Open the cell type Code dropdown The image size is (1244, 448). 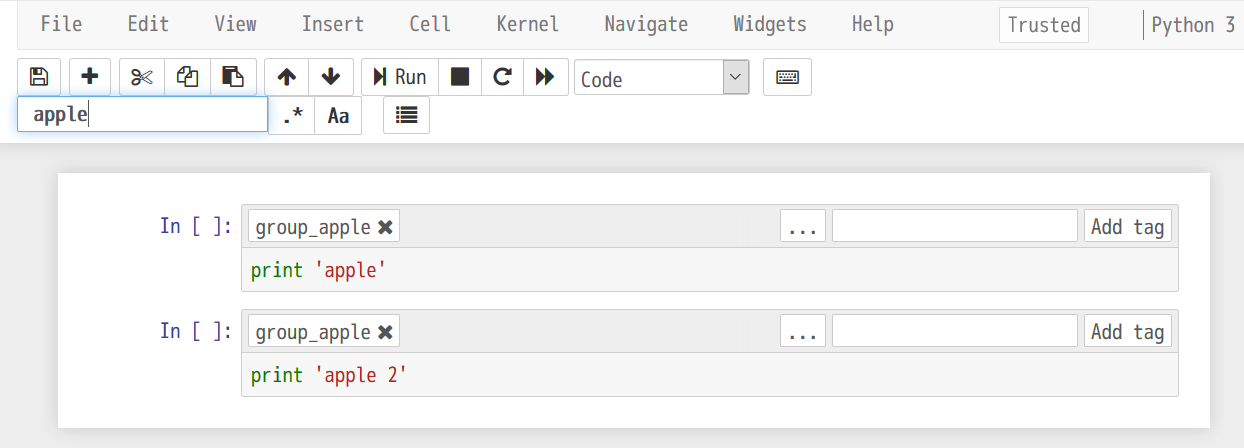(661, 78)
